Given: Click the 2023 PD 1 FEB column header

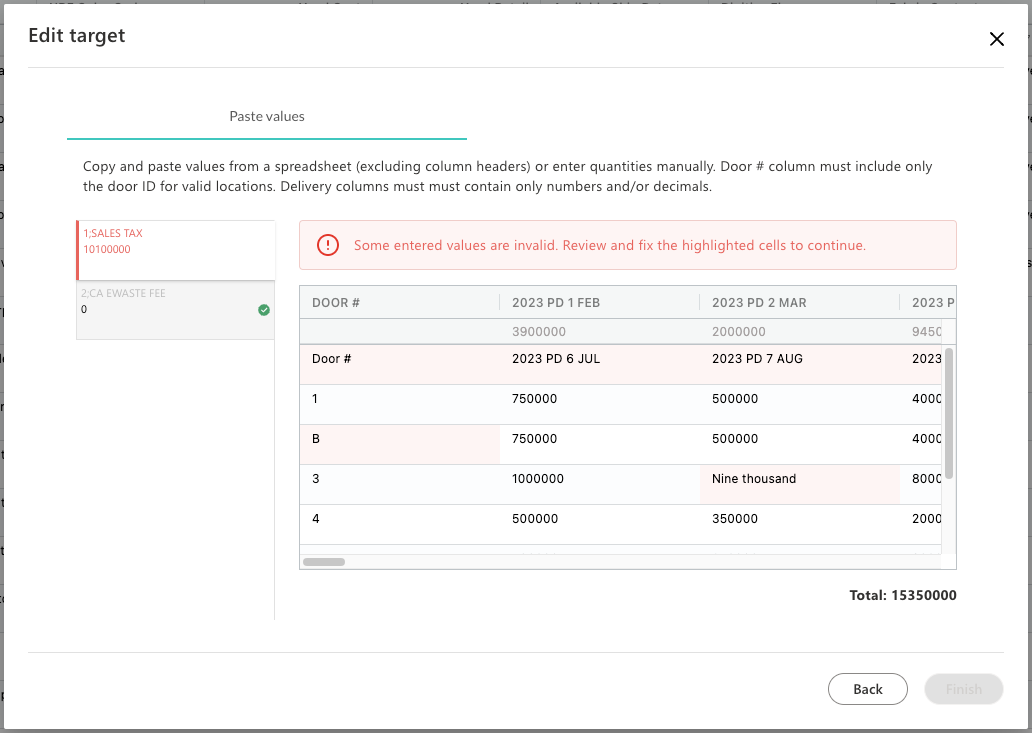Looking at the screenshot, I should (x=600, y=303).
